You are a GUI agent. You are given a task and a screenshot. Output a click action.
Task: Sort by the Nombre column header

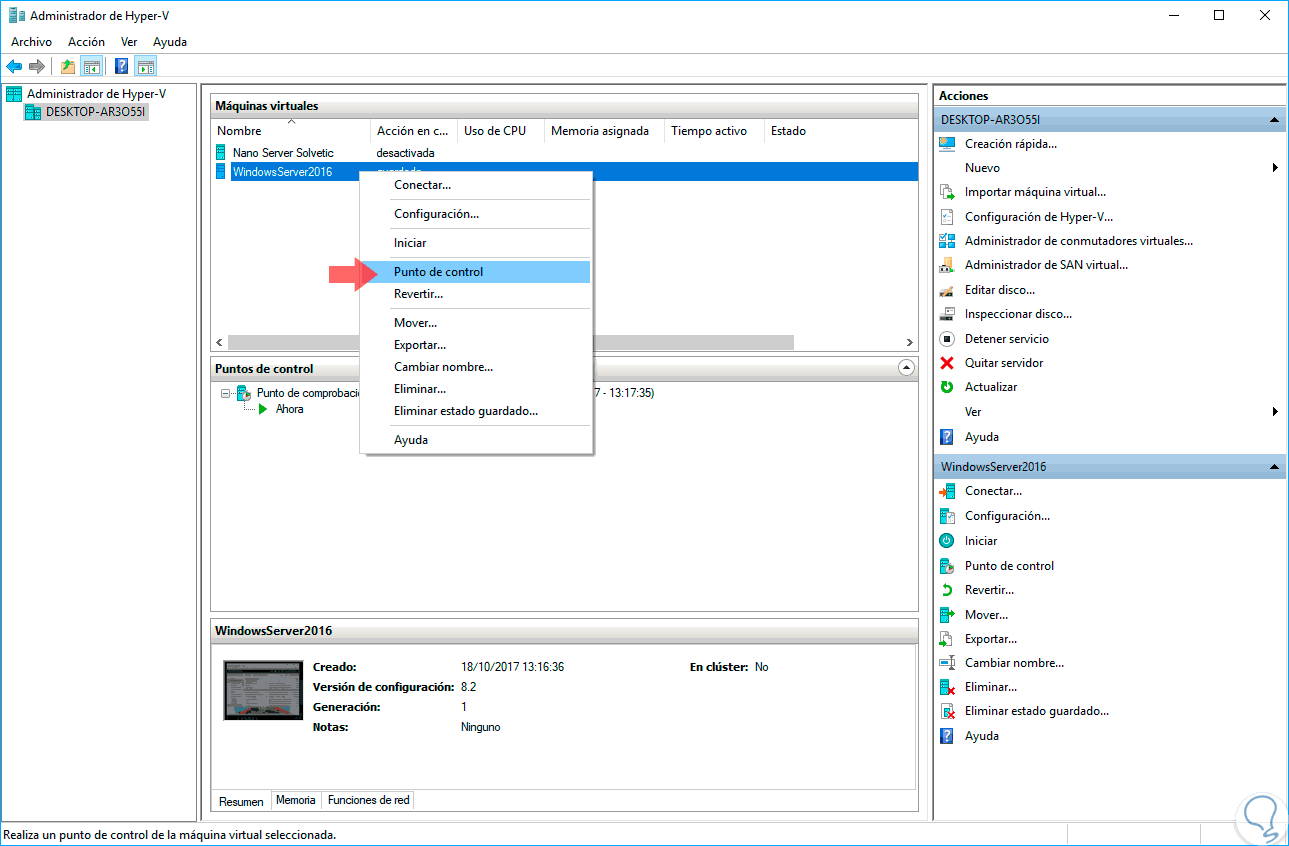coord(291,131)
